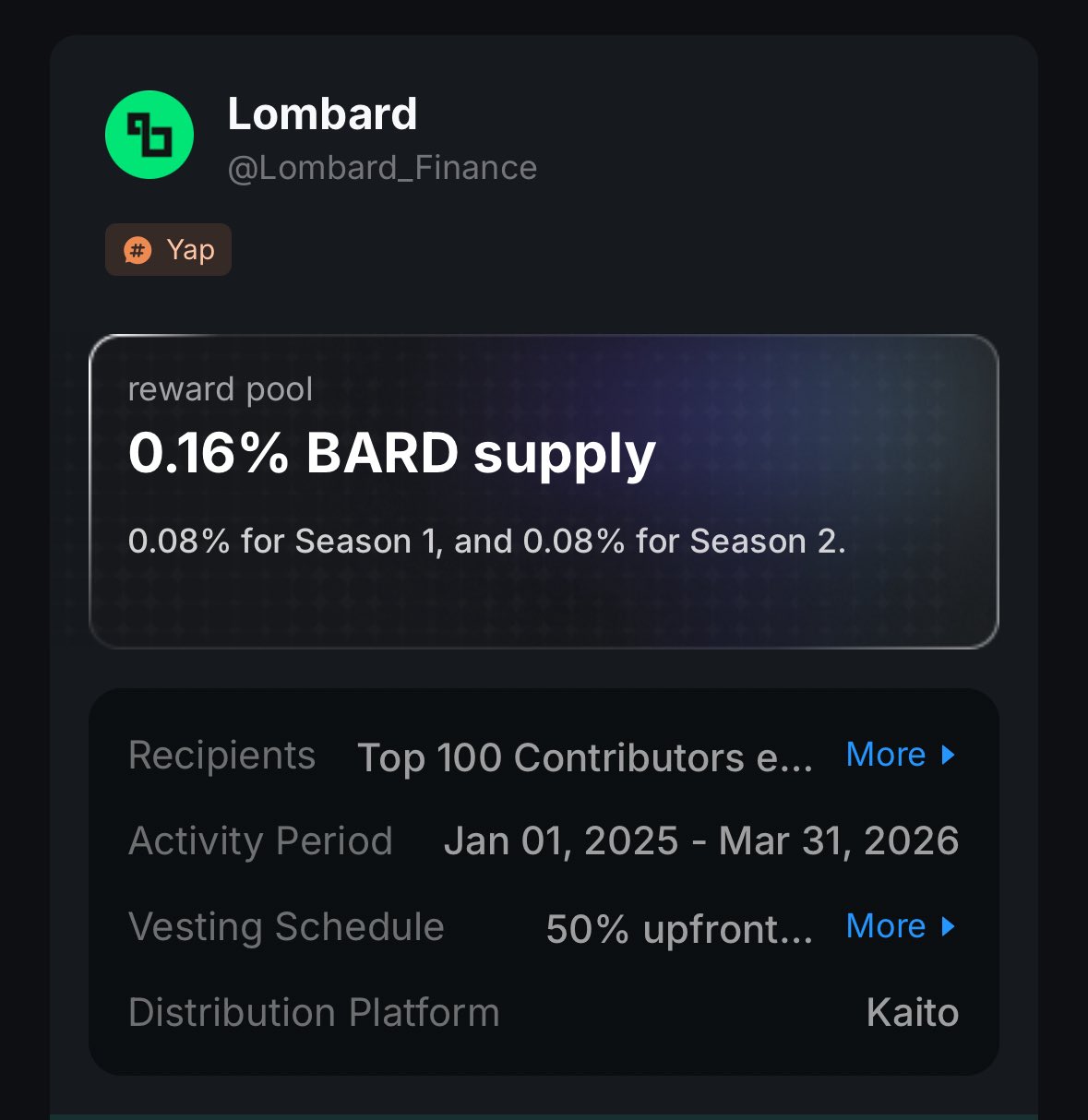The width and height of the screenshot is (1088, 1120).
Task: Click the Season 1 and Season 2 breakdown text
Action: tap(486, 542)
